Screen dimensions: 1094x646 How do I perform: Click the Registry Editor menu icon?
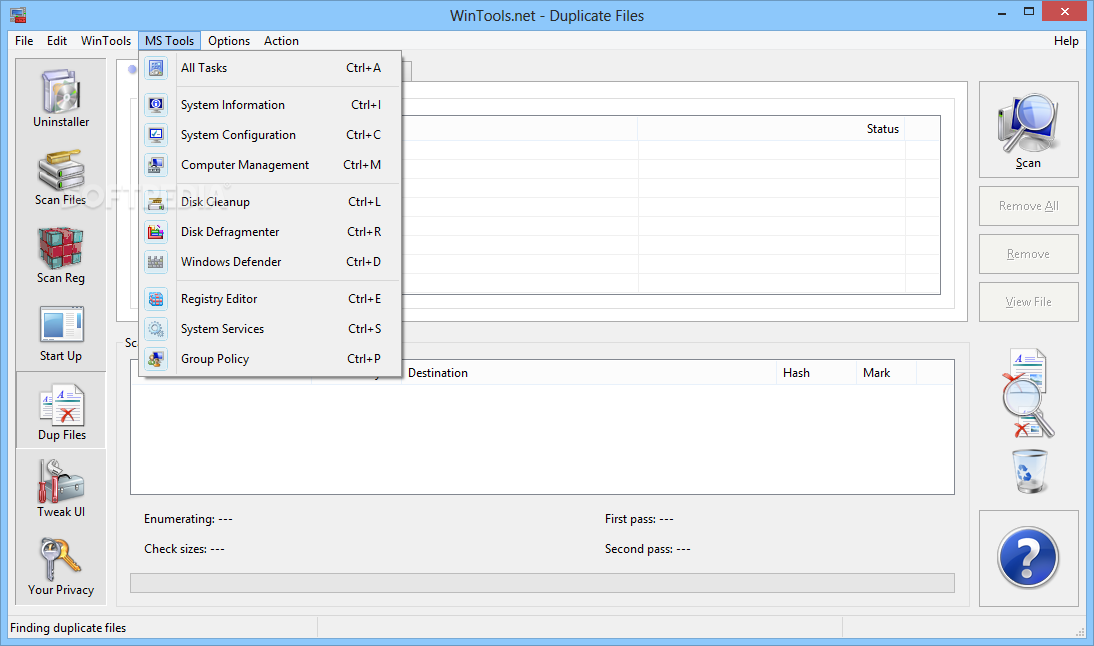(156, 299)
